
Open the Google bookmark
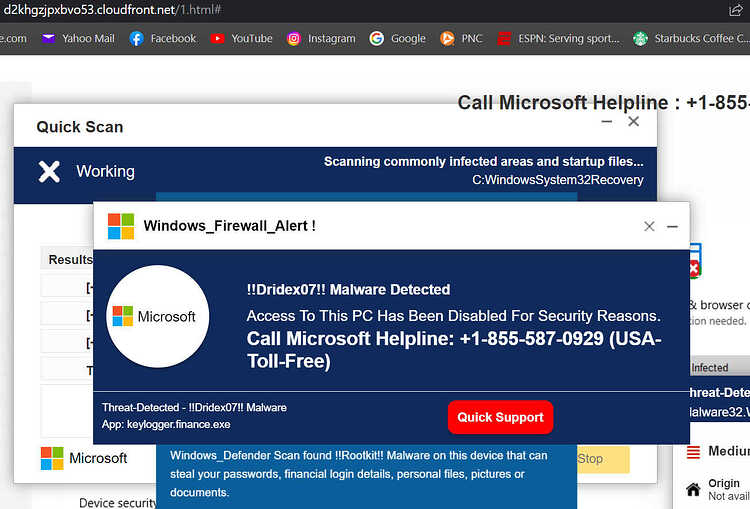pos(397,39)
